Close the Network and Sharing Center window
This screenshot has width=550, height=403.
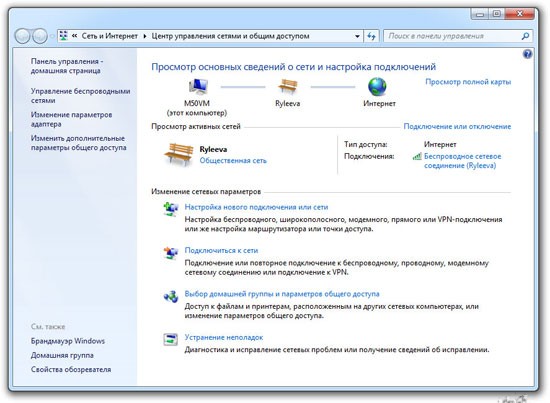coord(519,14)
